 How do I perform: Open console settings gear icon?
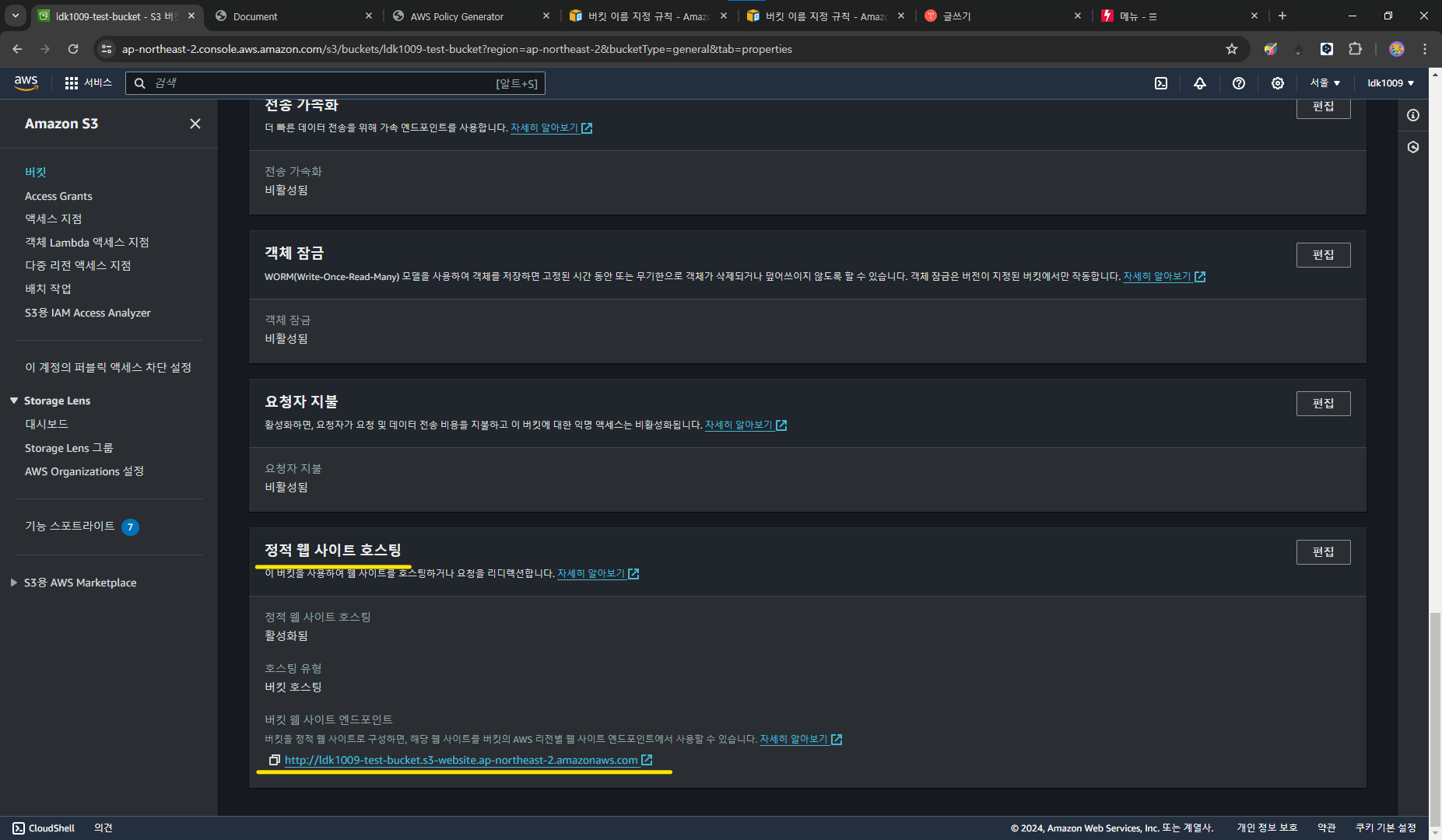click(x=1278, y=83)
